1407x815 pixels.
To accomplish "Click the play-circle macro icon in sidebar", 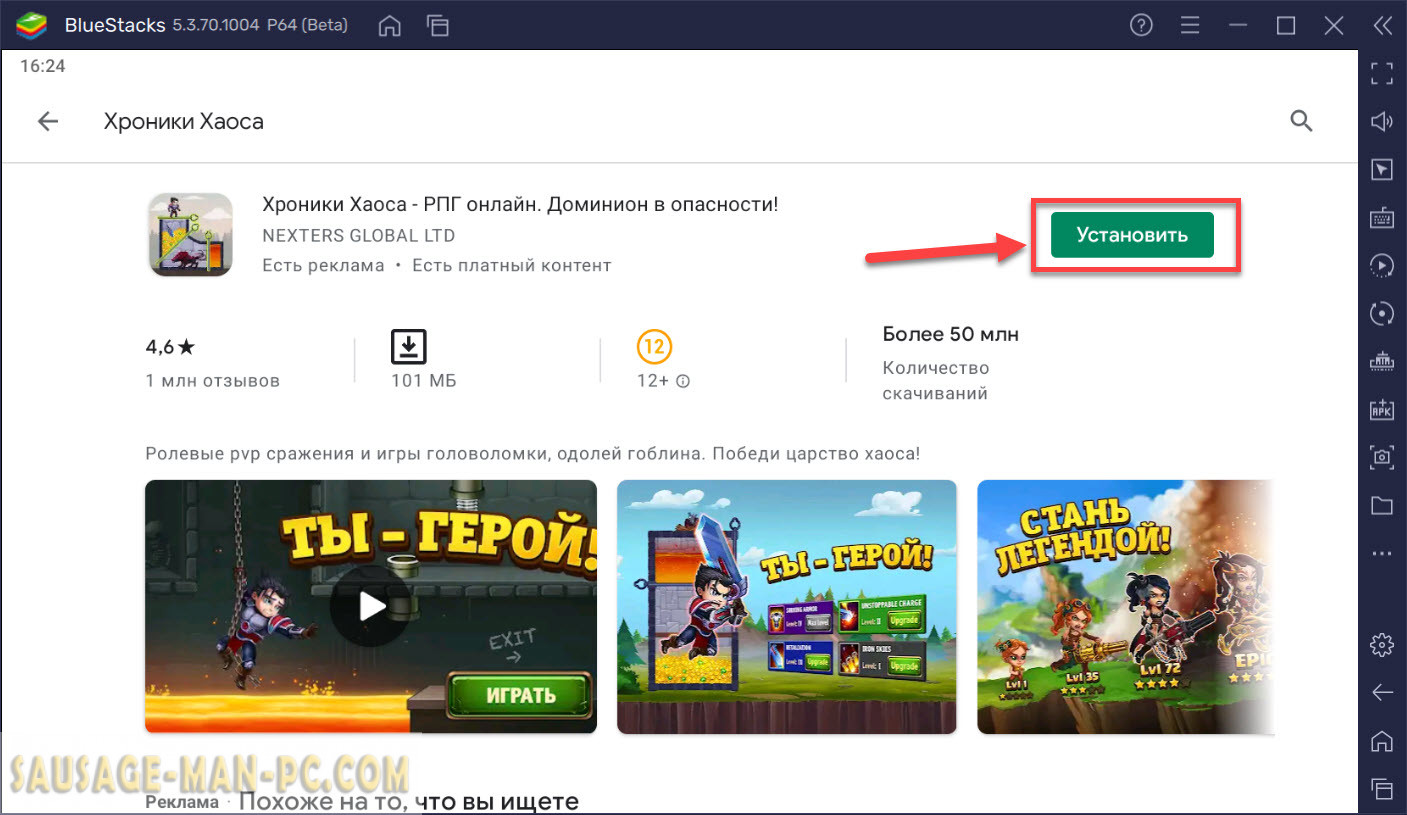I will click(1382, 266).
